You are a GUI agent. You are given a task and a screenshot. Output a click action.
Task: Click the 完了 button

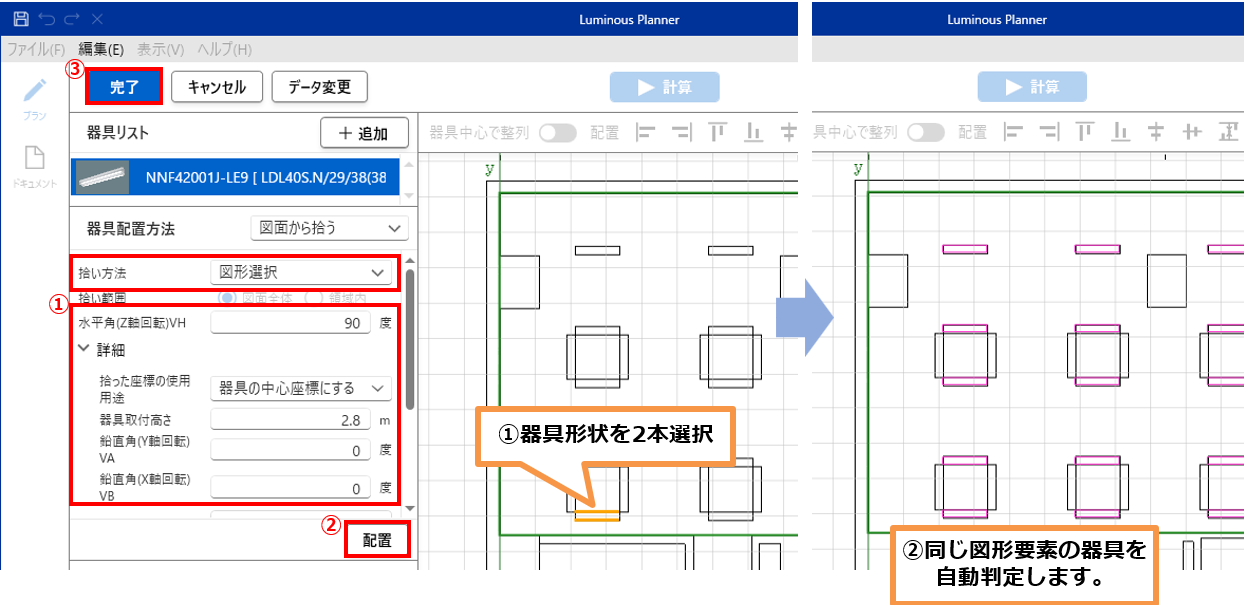(x=124, y=87)
